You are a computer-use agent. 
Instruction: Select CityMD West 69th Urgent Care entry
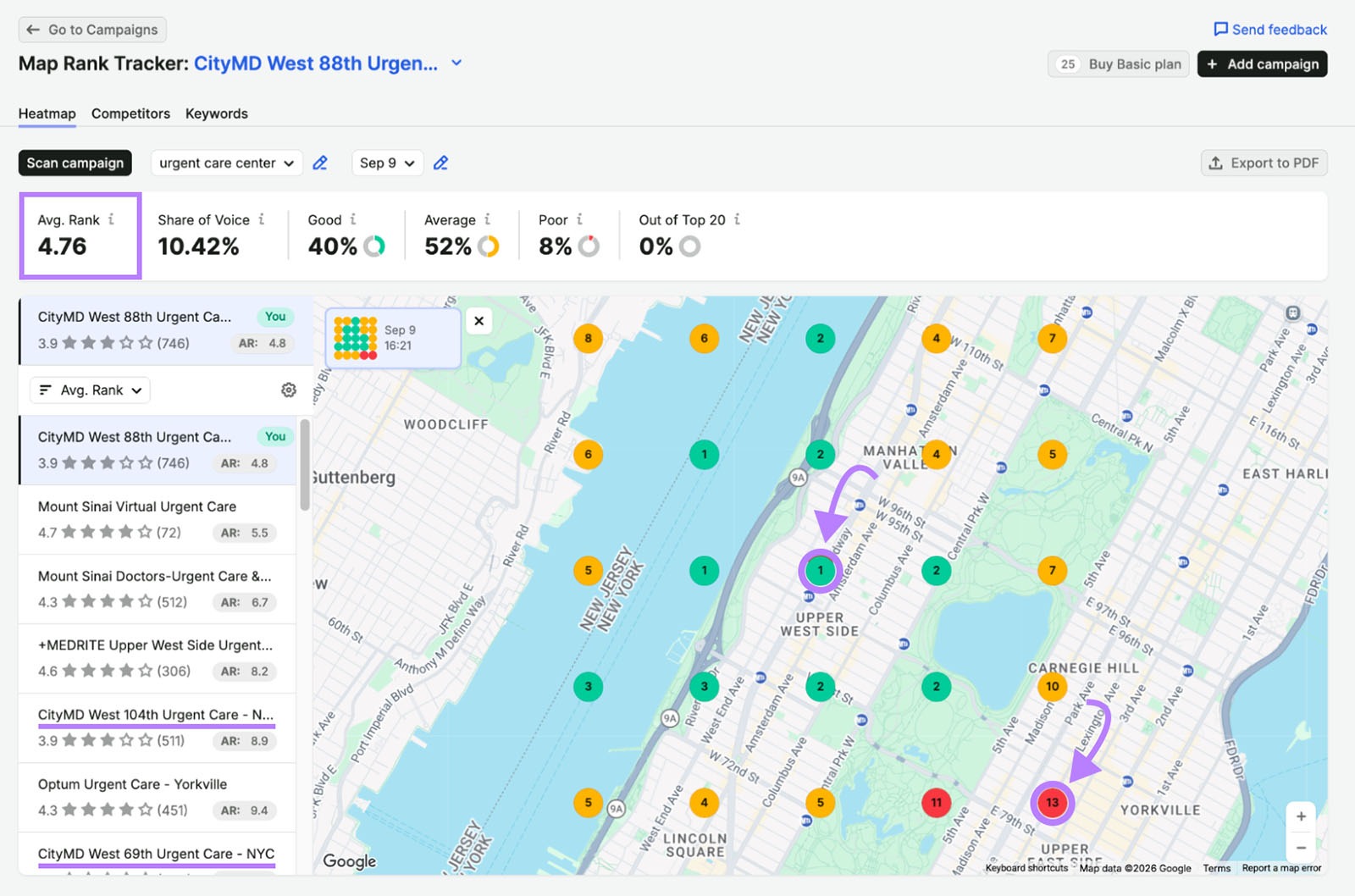click(x=158, y=854)
